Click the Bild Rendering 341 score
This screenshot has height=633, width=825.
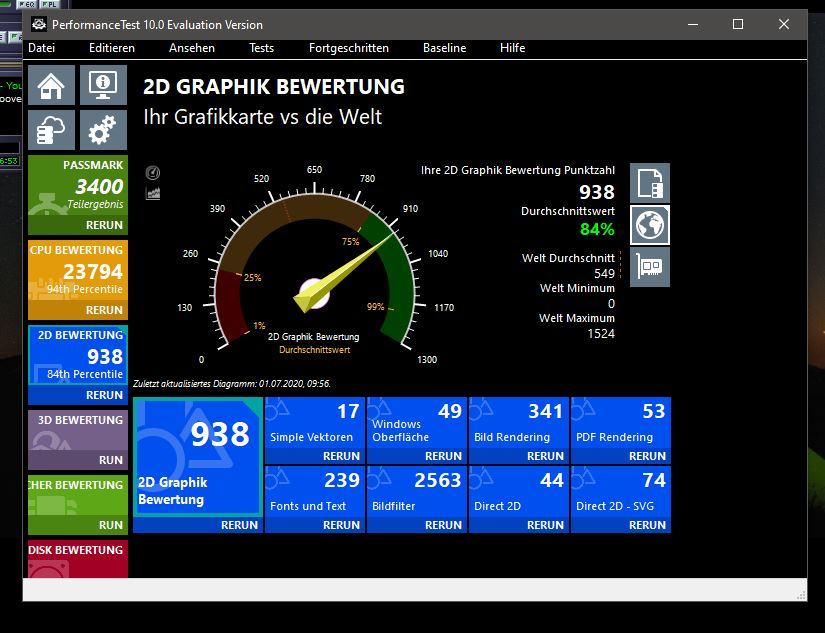546,411
